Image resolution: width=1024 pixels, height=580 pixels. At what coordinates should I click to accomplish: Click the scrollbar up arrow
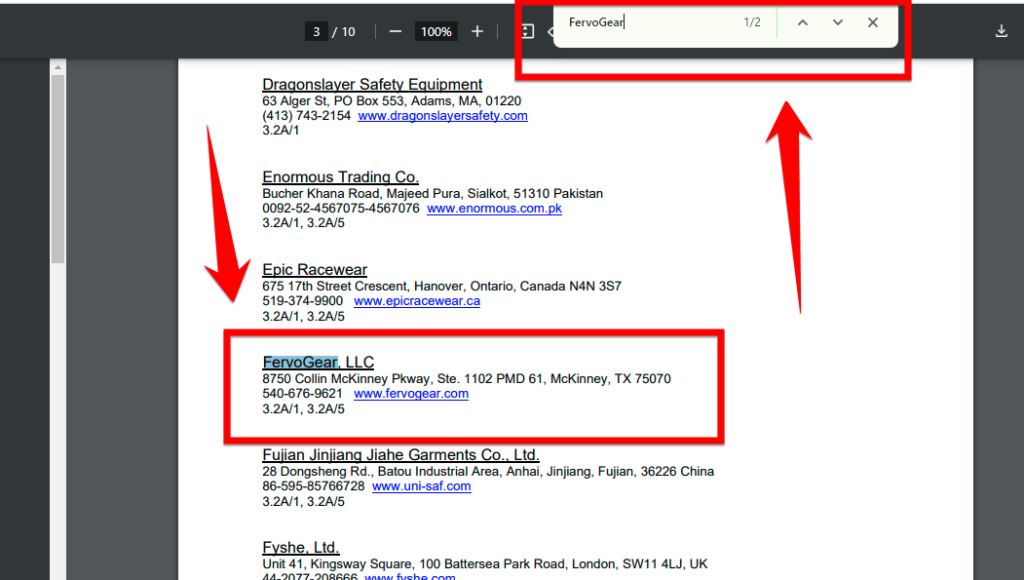tap(58, 67)
